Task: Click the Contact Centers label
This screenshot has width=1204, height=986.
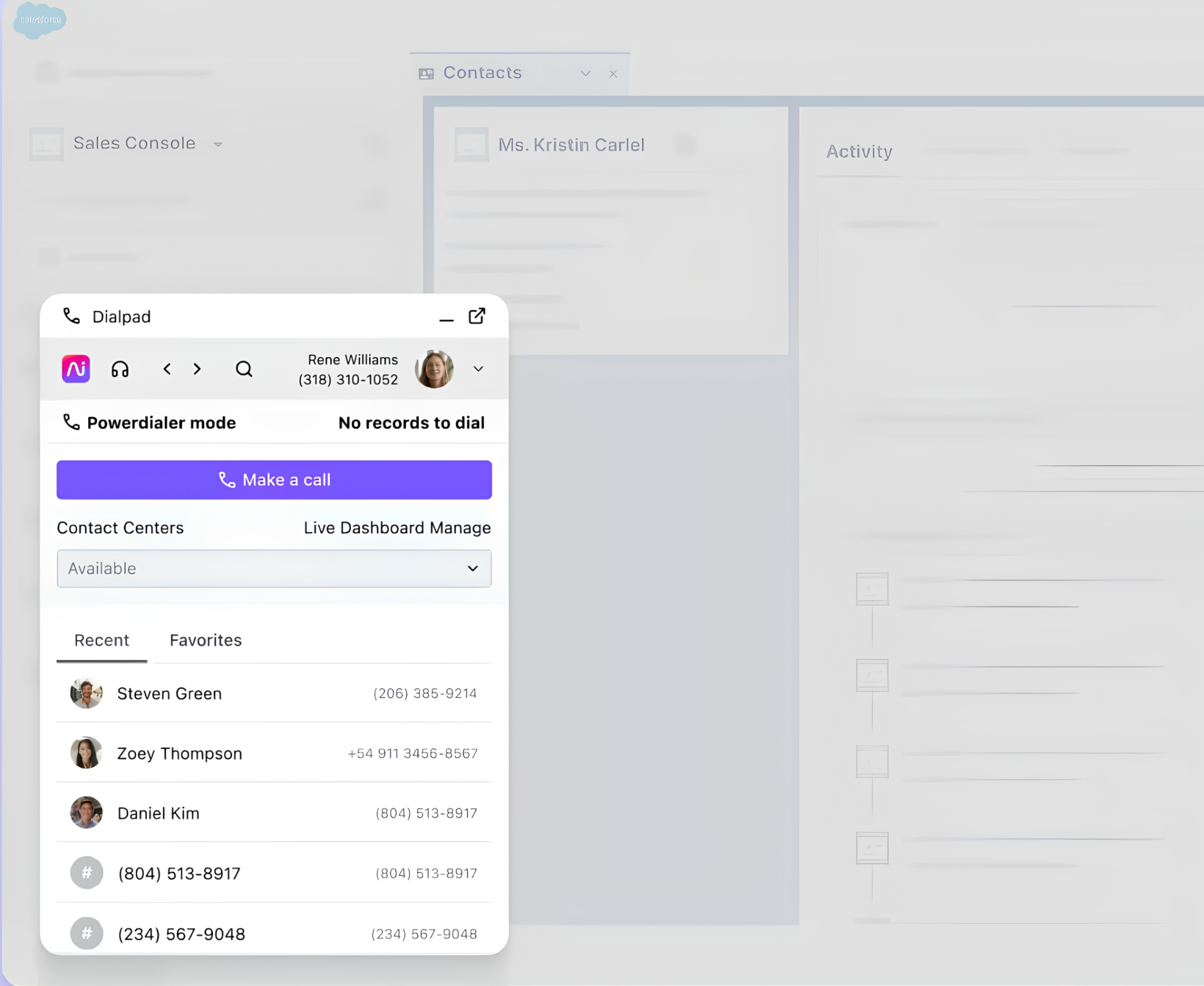Action: 121,528
